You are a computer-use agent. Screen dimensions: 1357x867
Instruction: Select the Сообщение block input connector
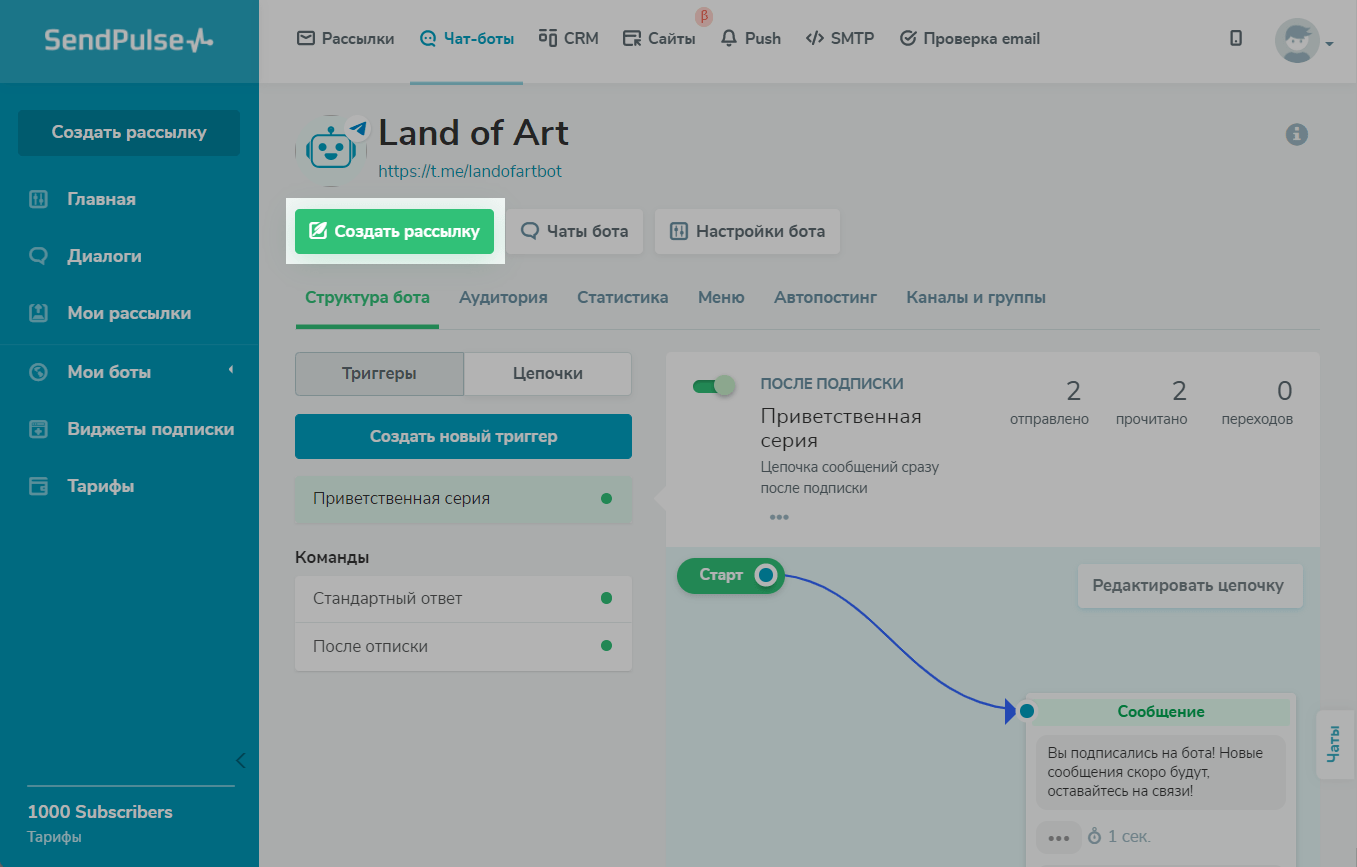pos(1026,711)
